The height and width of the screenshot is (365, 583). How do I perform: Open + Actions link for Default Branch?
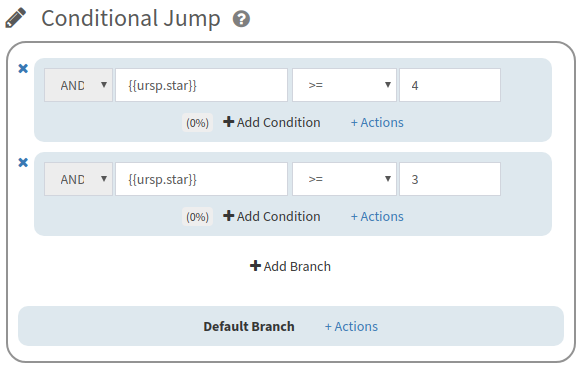(x=351, y=327)
